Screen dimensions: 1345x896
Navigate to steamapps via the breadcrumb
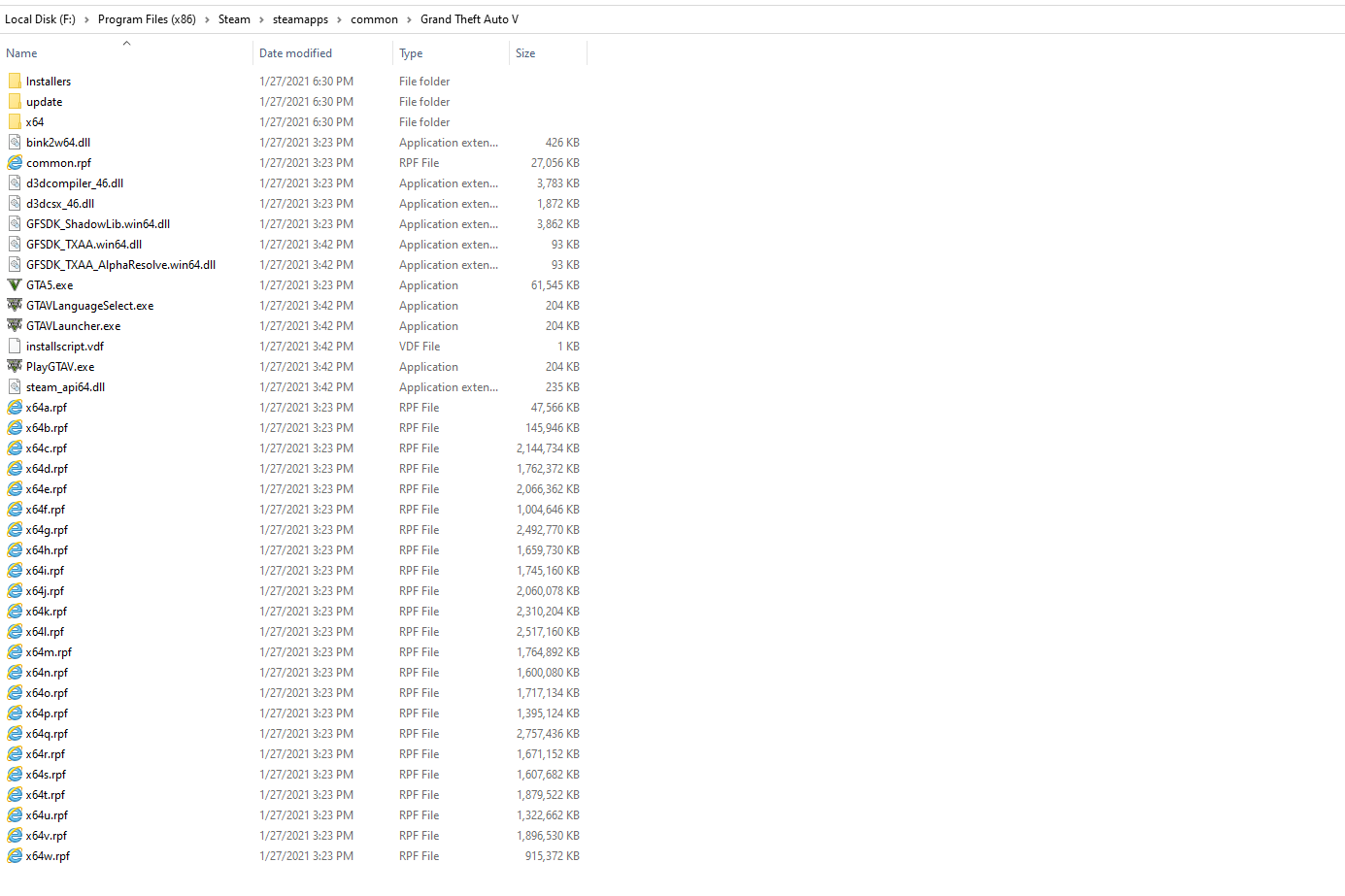point(299,18)
